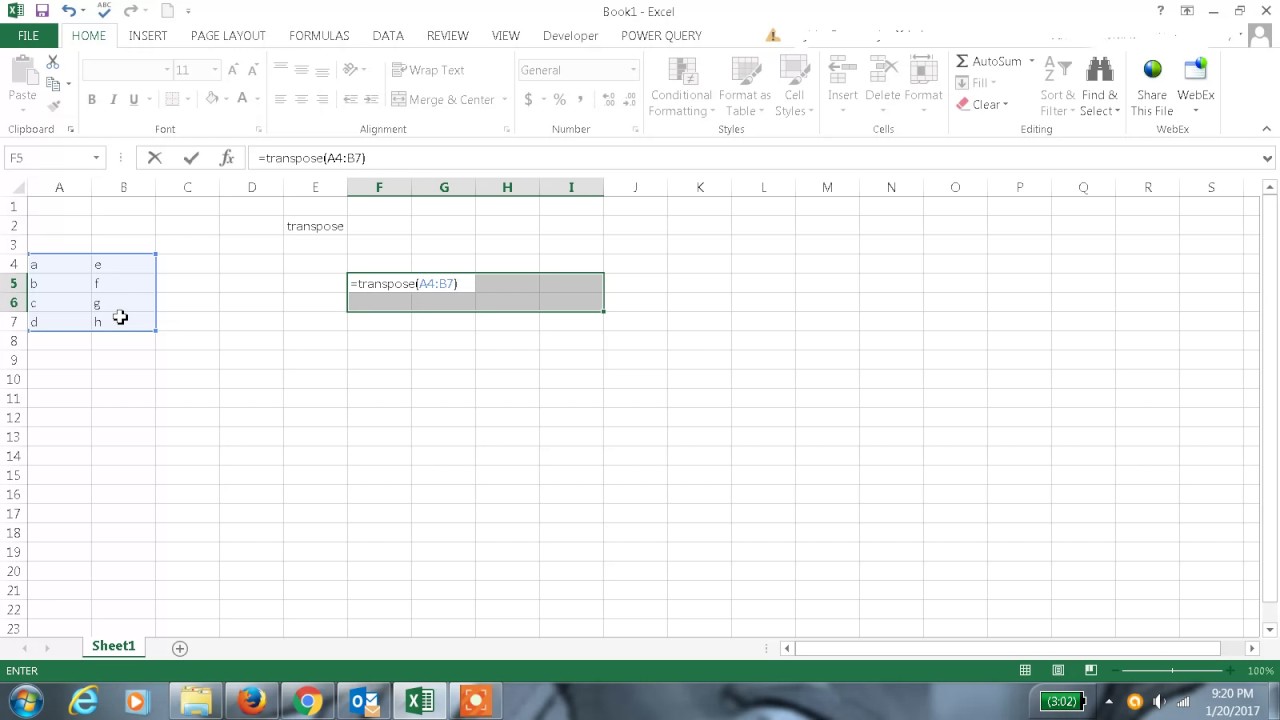Click the Cell Styles button
Viewport: 1280px width, 720px height.
coord(794,87)
